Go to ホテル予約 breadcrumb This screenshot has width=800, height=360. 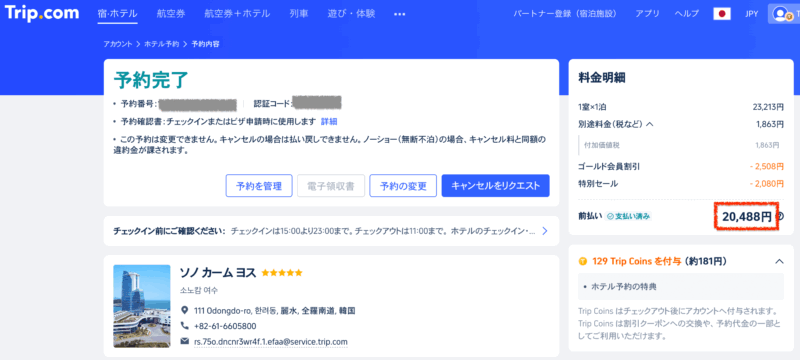click(162, 44)
